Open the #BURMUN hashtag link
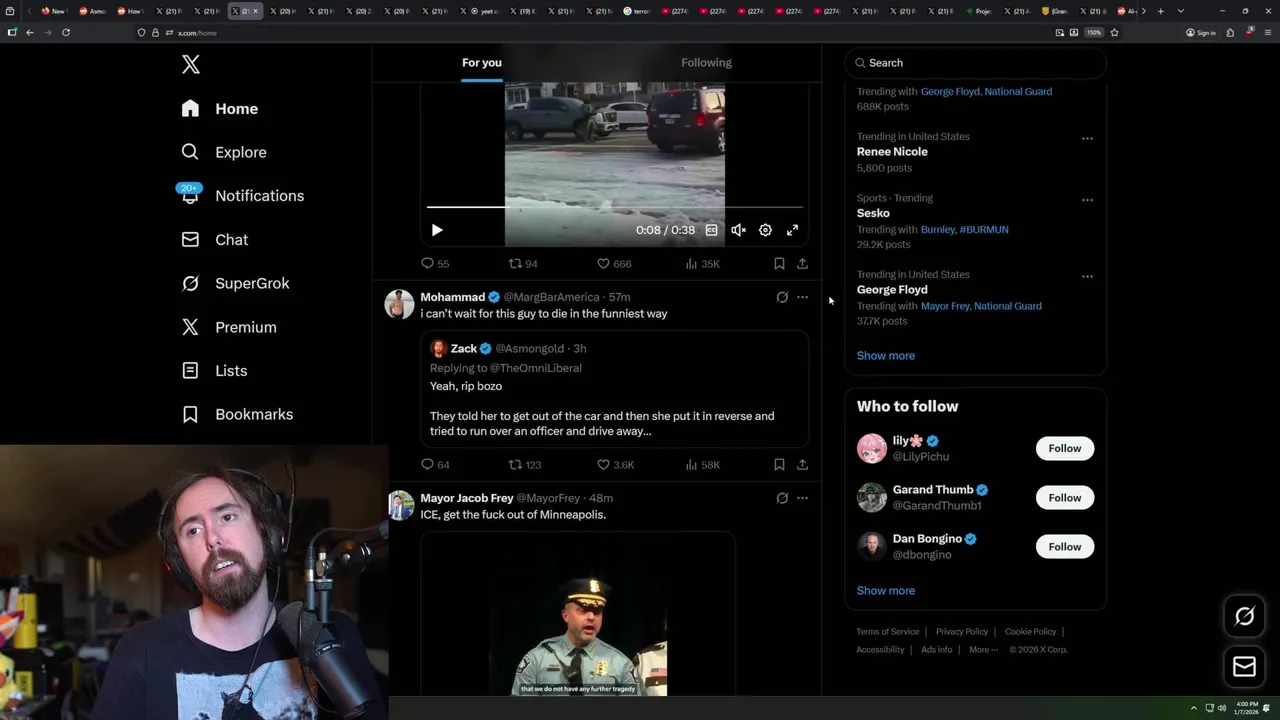Viewport: 1280px width, 720px height. point(984,230)
